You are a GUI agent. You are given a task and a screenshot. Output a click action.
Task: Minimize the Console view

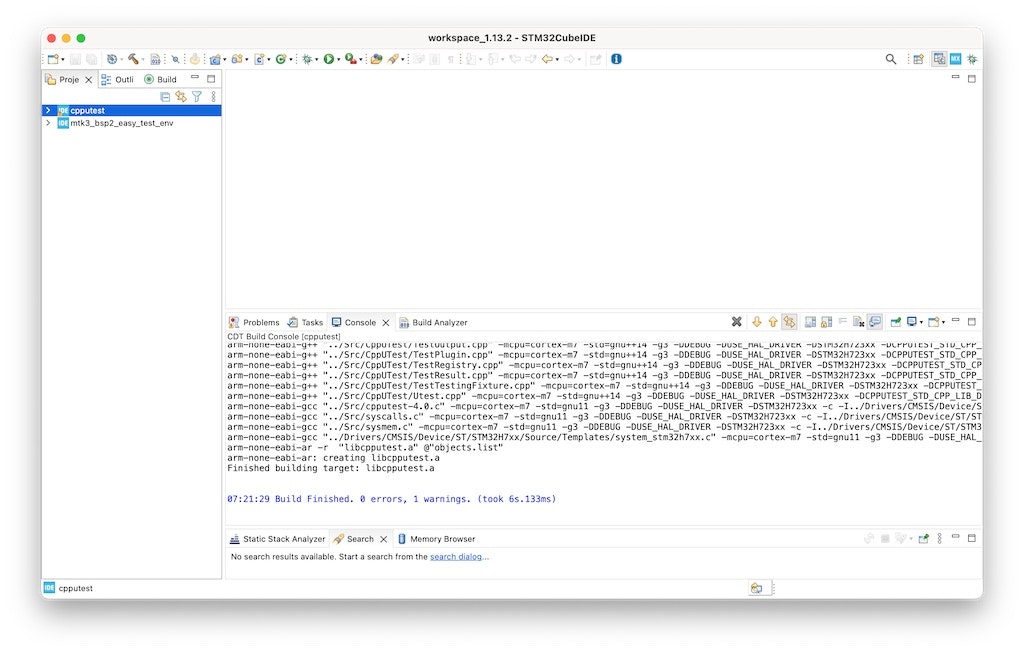(957, 322)
